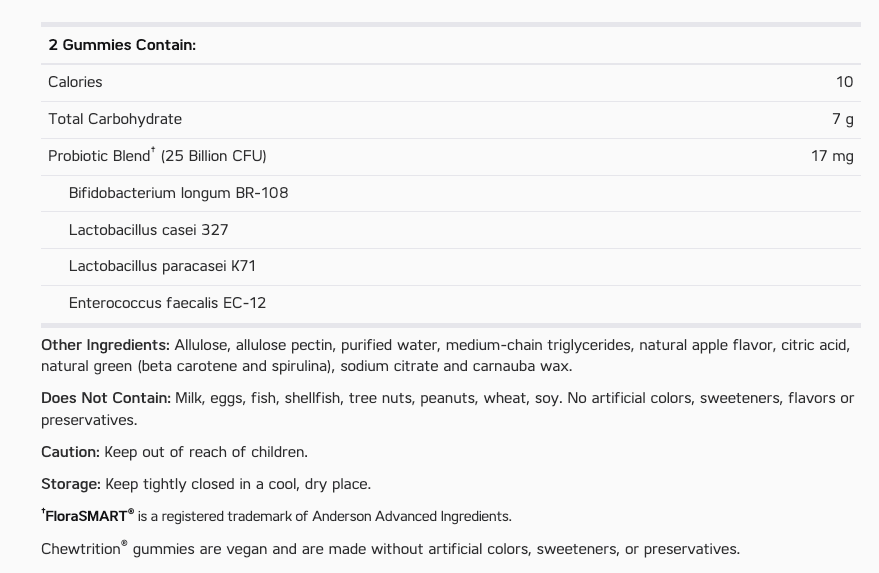Select the 17 mg probiotic blend amount
The image size is (879, 573).
click(x=832, y=156)
